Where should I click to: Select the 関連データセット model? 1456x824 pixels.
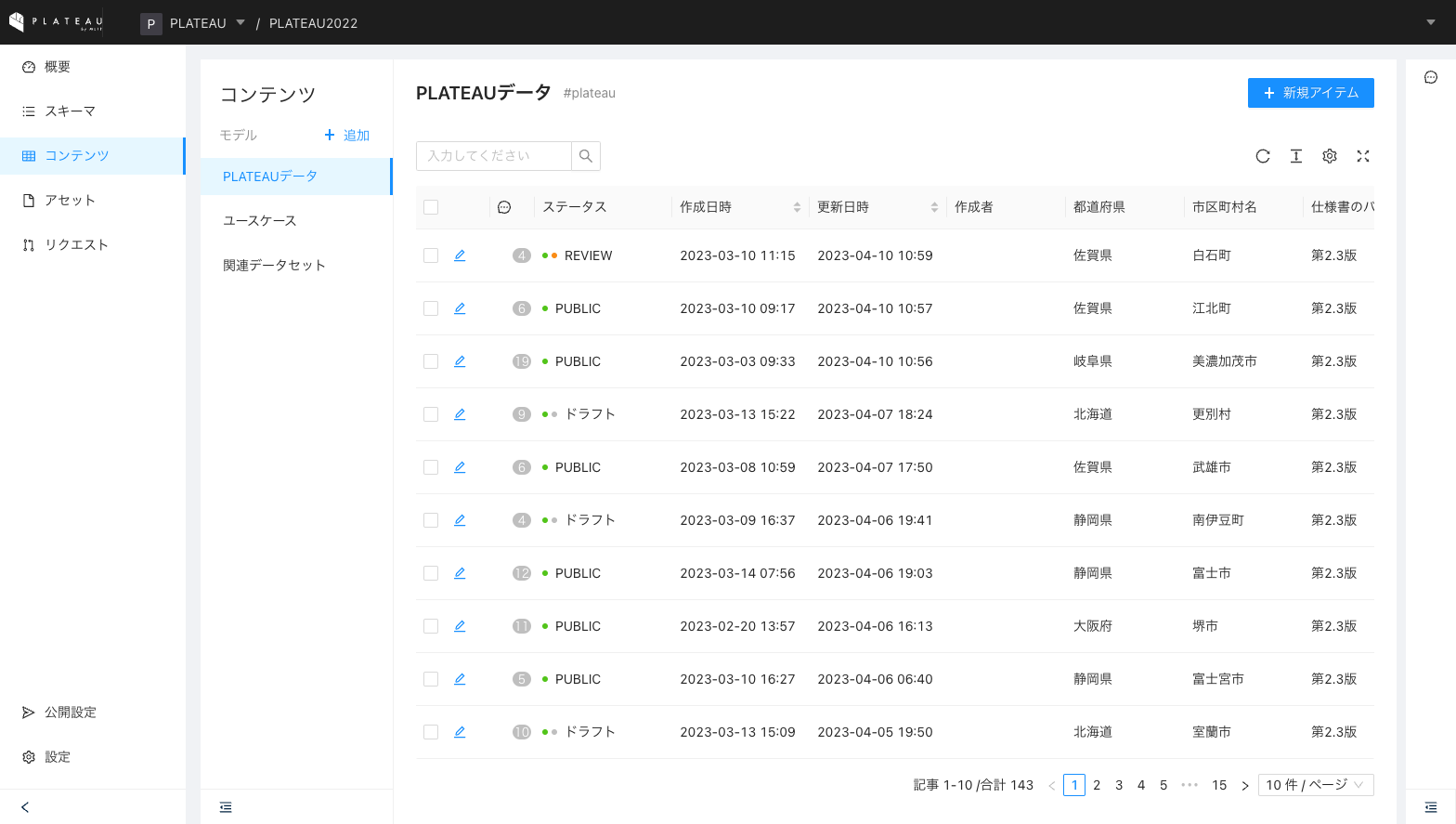click(296, 266)
